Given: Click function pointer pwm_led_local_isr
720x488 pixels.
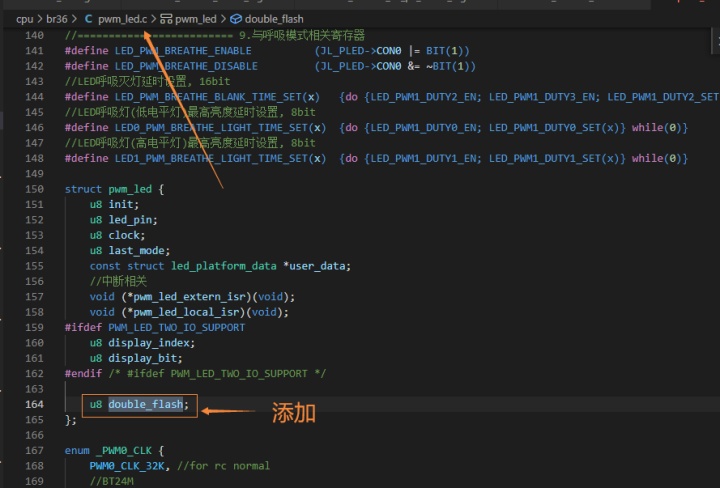Looking at the screenshot, I should pos(186,312).
